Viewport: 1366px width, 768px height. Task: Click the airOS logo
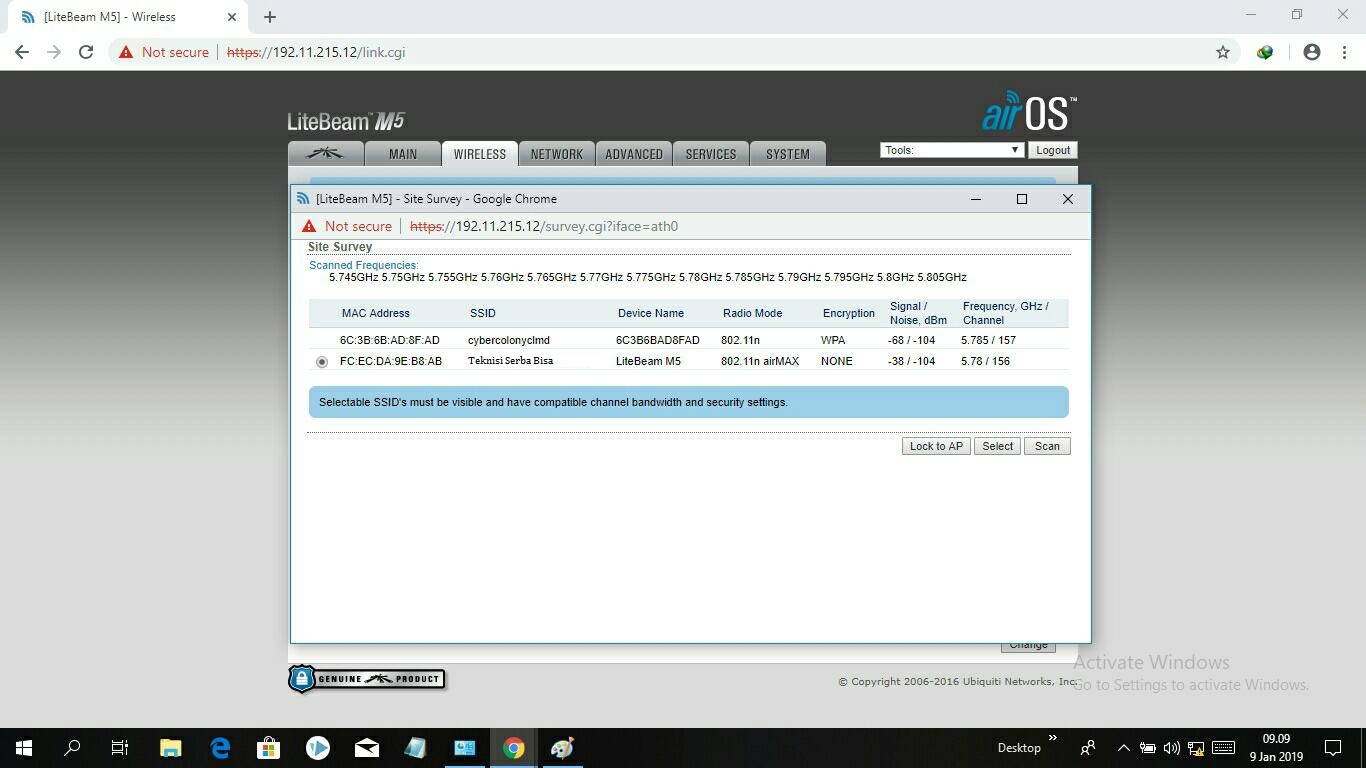[1028, 113]
